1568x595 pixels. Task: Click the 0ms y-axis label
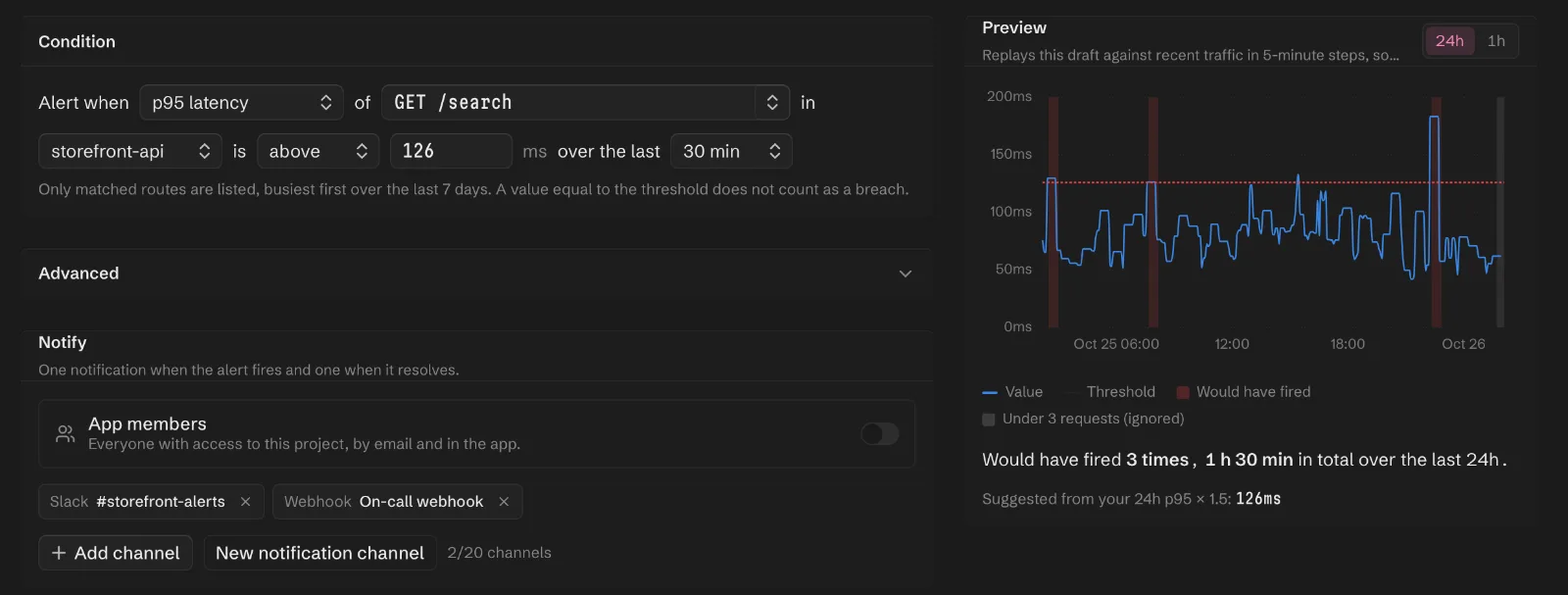(x=1017, y=326)
